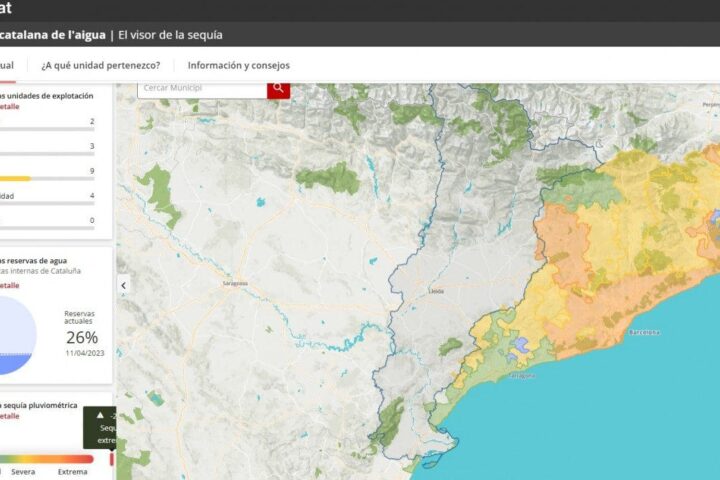Click the Gencat logo in top bar

[x=5, y=9]
